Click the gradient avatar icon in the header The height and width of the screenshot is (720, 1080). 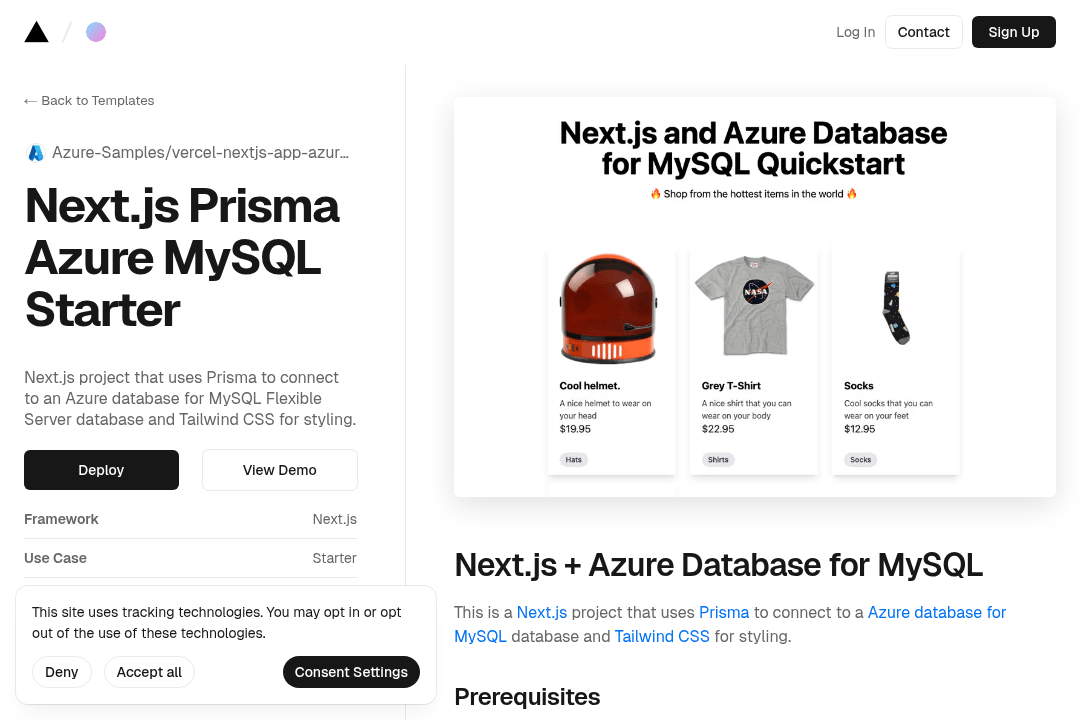[x=96, y=31]
